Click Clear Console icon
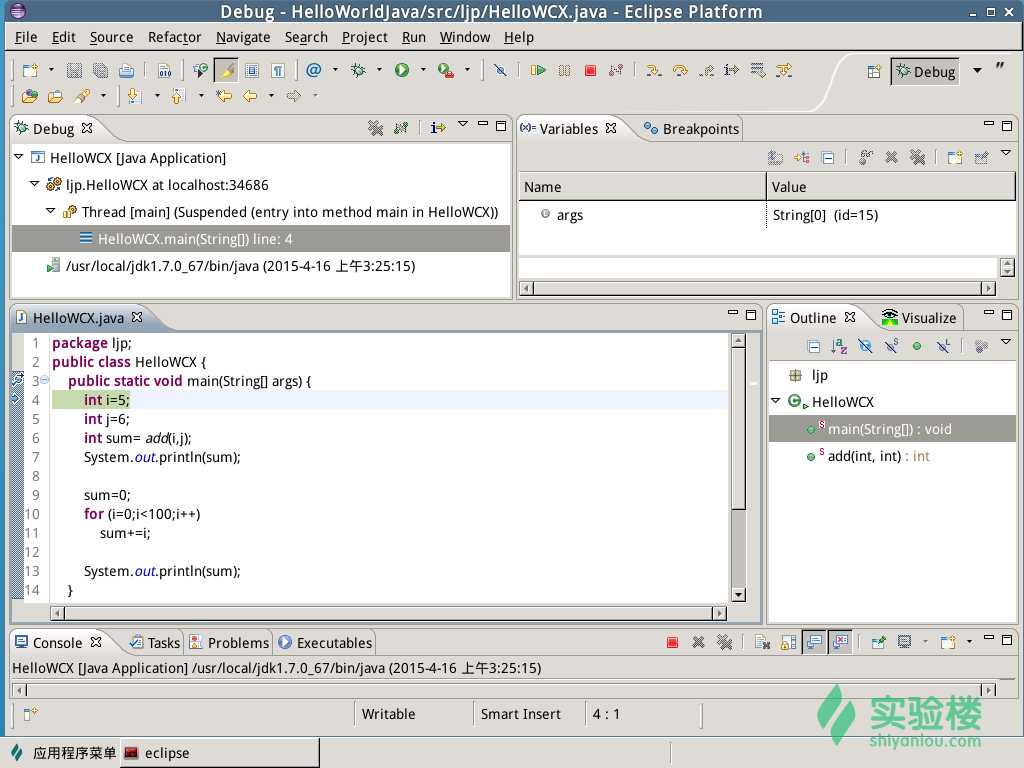Image resolution: width=1024 pixels, height=768 pixels. [x=762, y=643]
